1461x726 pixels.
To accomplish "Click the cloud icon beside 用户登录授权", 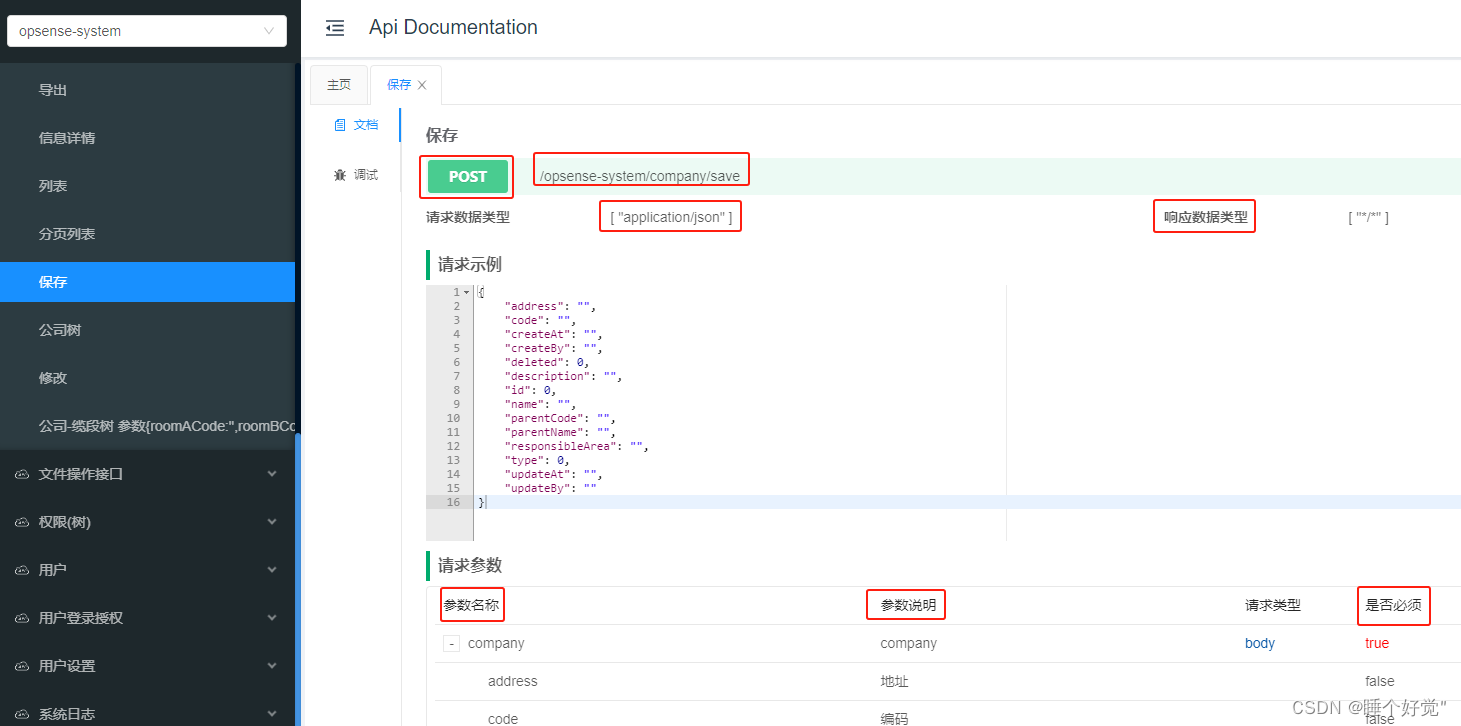I will pyautogui.click(x=22, y=618).
